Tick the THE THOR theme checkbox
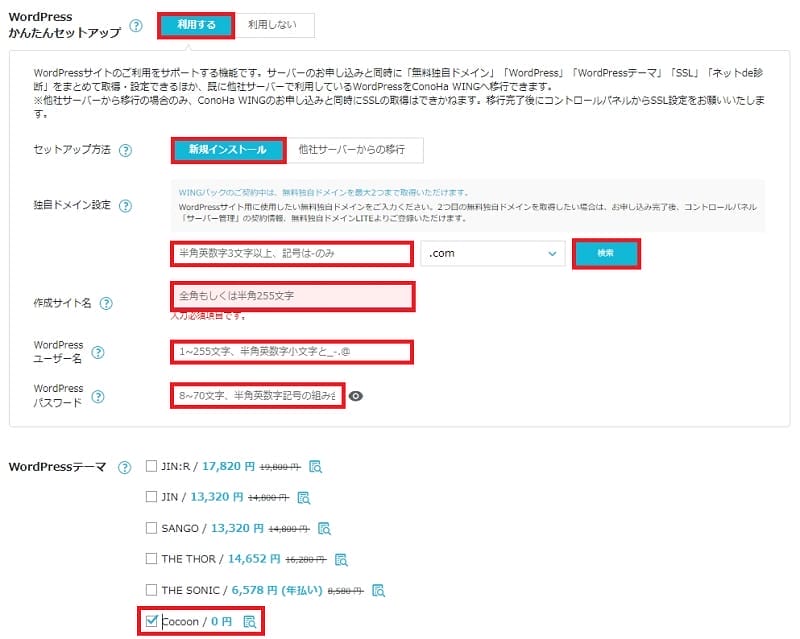 coord(151,559)
